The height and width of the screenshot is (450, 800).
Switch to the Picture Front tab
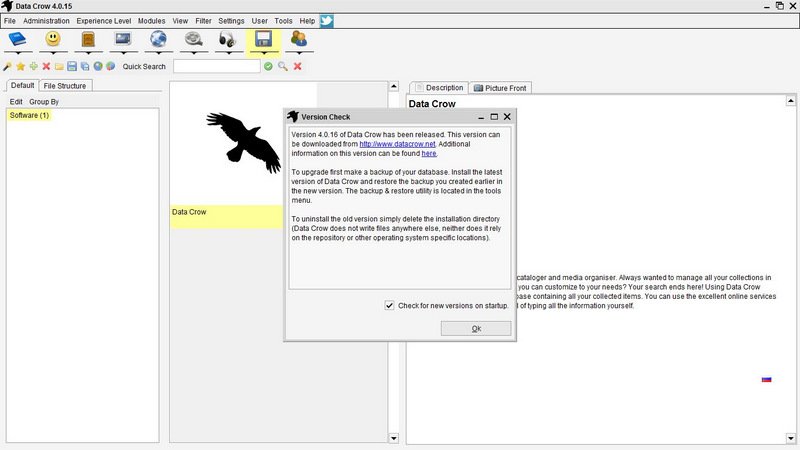tap(500, 88)
